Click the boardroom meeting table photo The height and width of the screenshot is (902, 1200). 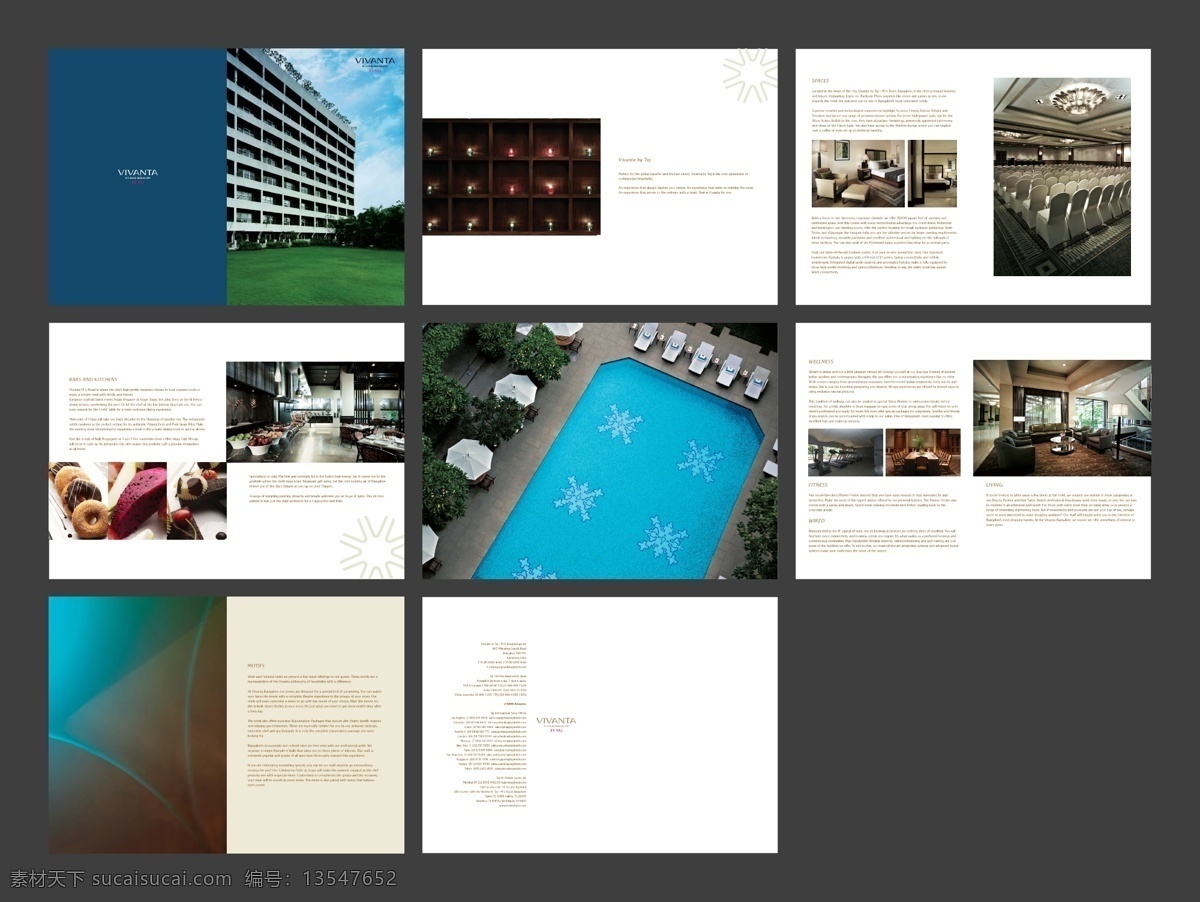(923, 453)
